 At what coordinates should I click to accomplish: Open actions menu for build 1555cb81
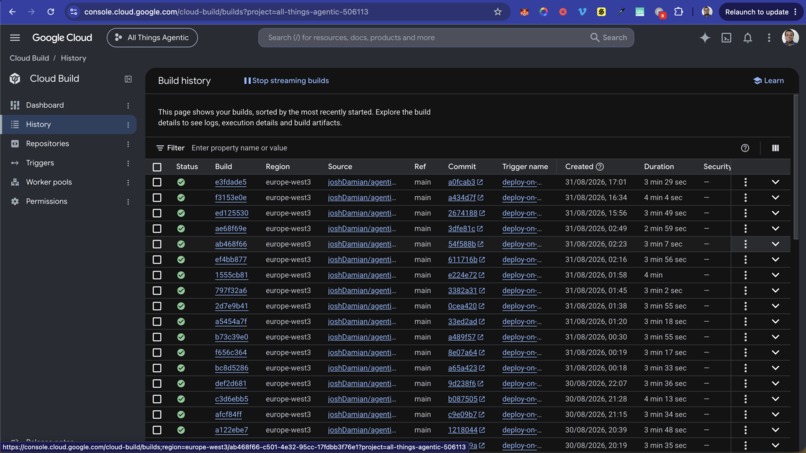coord(745,275)
